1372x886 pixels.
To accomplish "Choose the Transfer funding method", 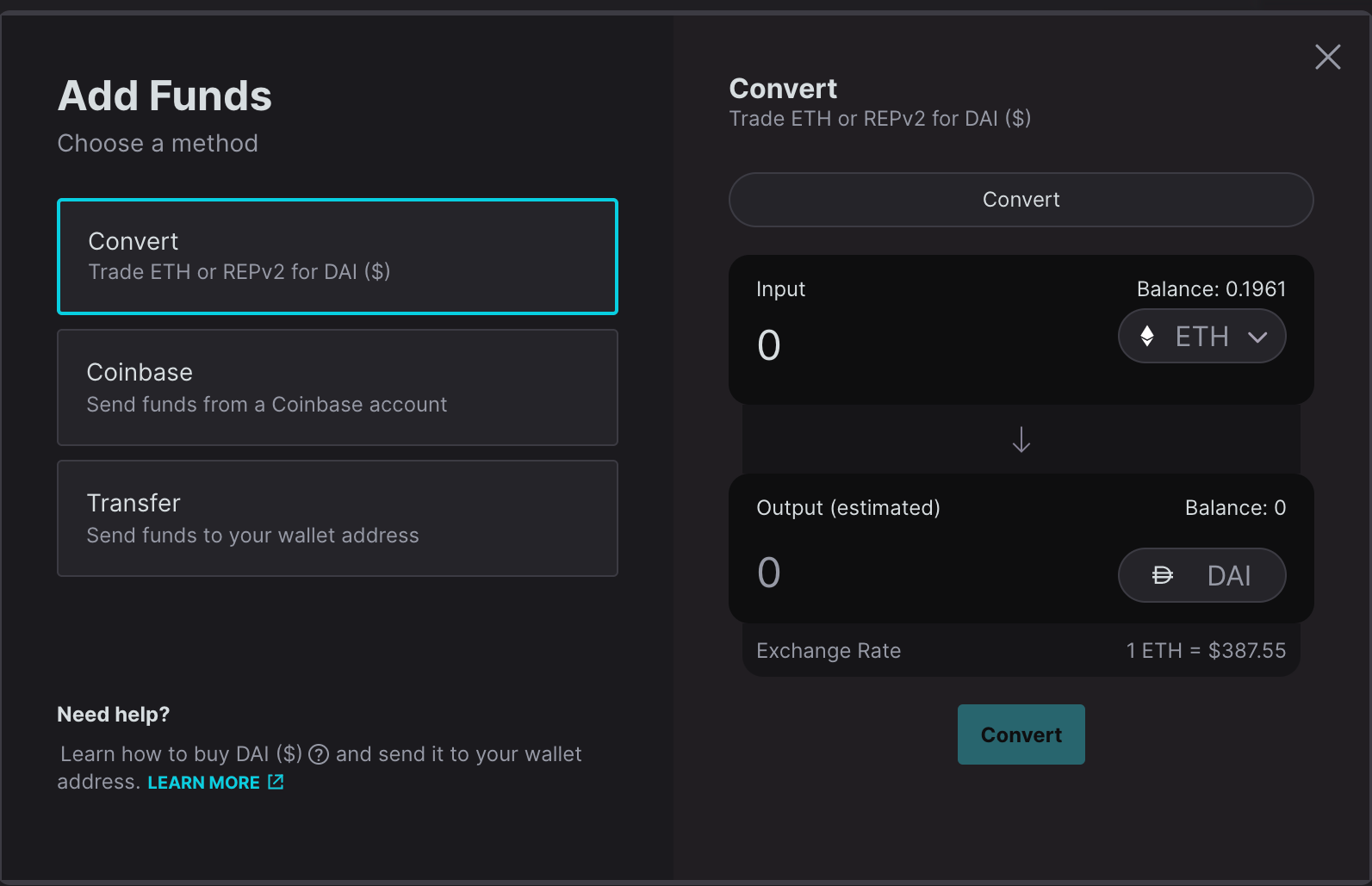I will (x=338, y=518).
